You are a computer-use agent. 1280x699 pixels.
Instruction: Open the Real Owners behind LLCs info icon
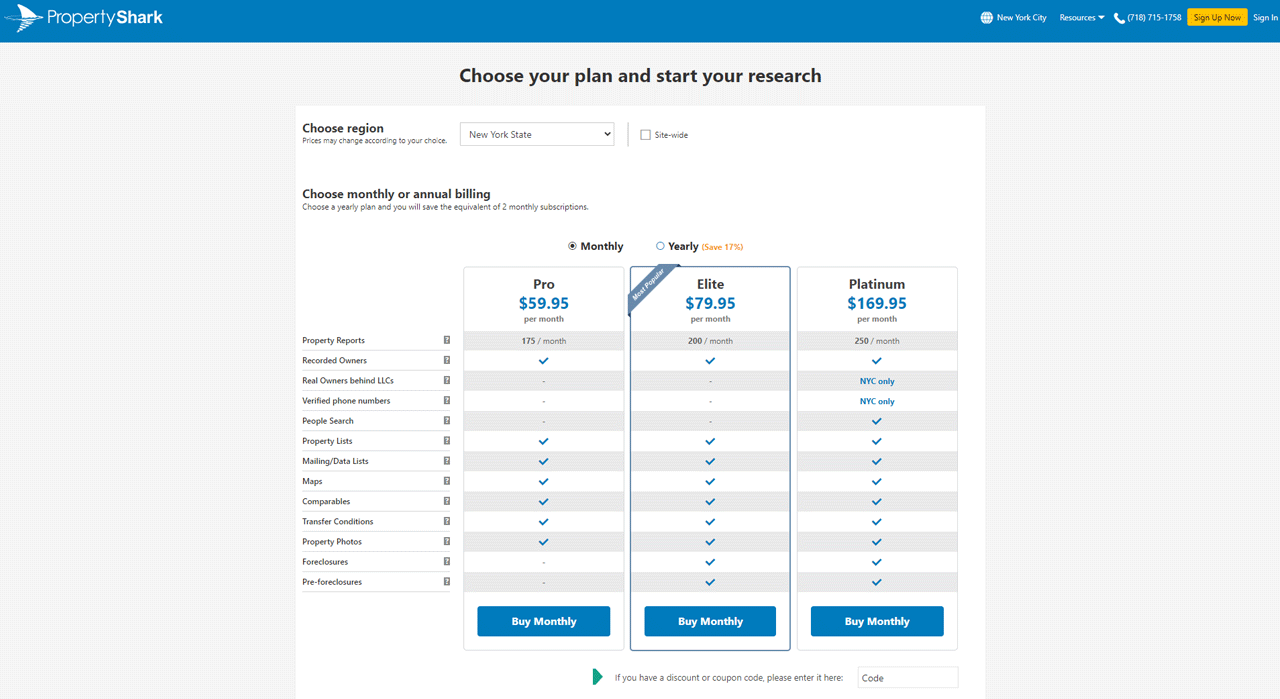[446, 380]
